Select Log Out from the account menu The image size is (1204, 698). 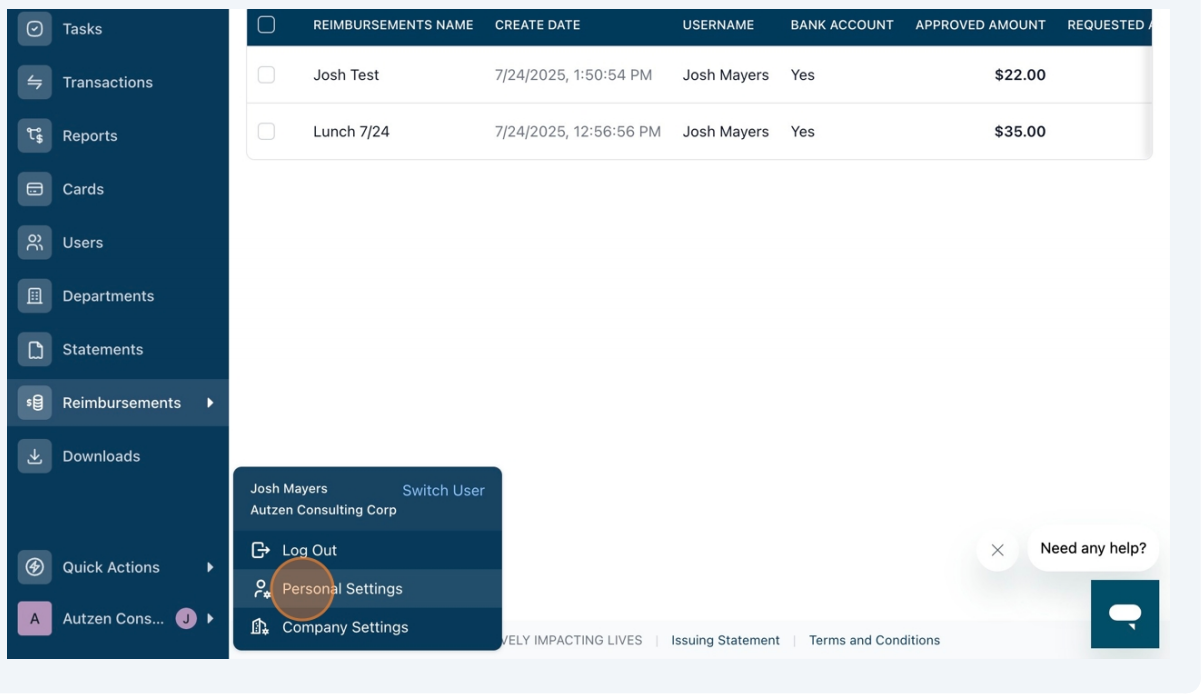point(367,550)
